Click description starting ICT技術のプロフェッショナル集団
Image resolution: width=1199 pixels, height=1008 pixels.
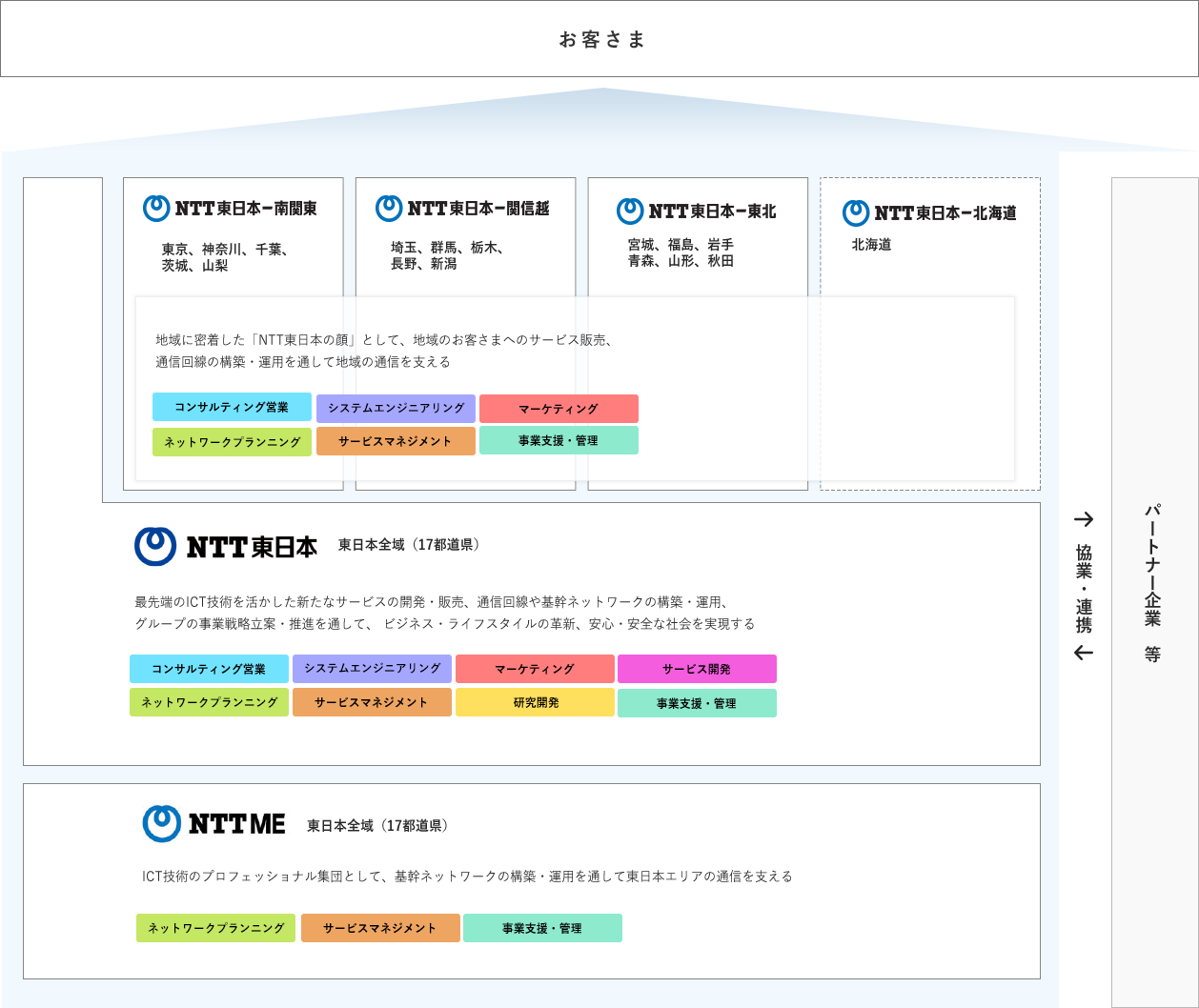point(467,877)
